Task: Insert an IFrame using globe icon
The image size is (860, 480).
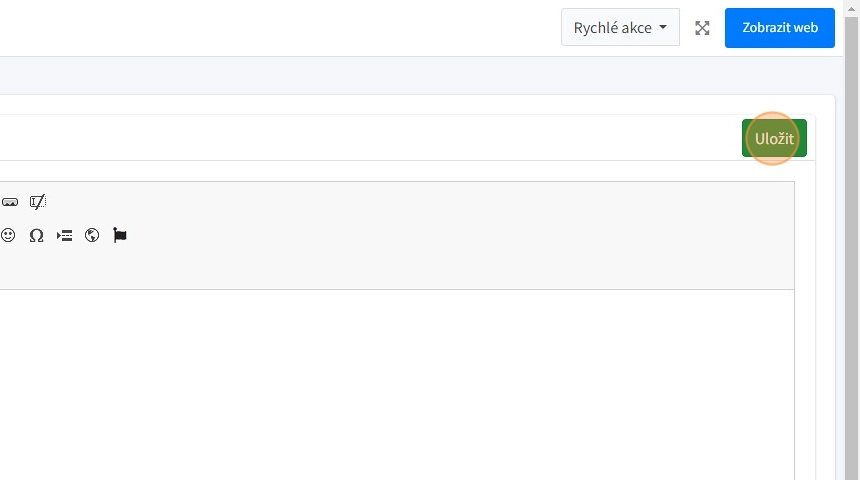Action: click(x=92, y=236)
